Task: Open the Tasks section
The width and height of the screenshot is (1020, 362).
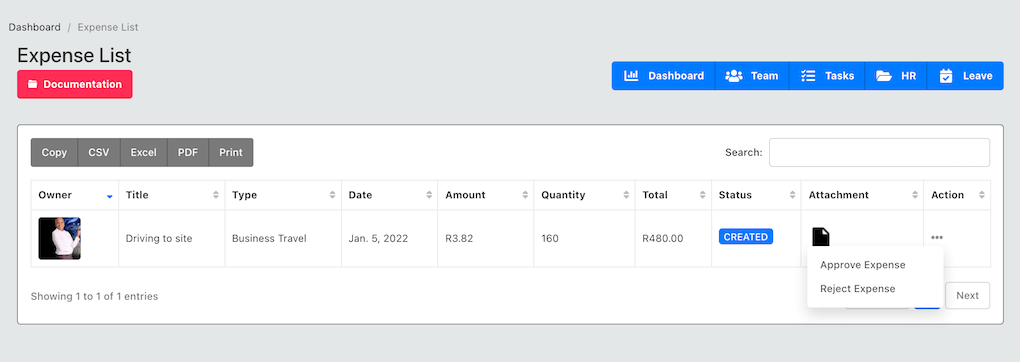Action: coord(827,76)
